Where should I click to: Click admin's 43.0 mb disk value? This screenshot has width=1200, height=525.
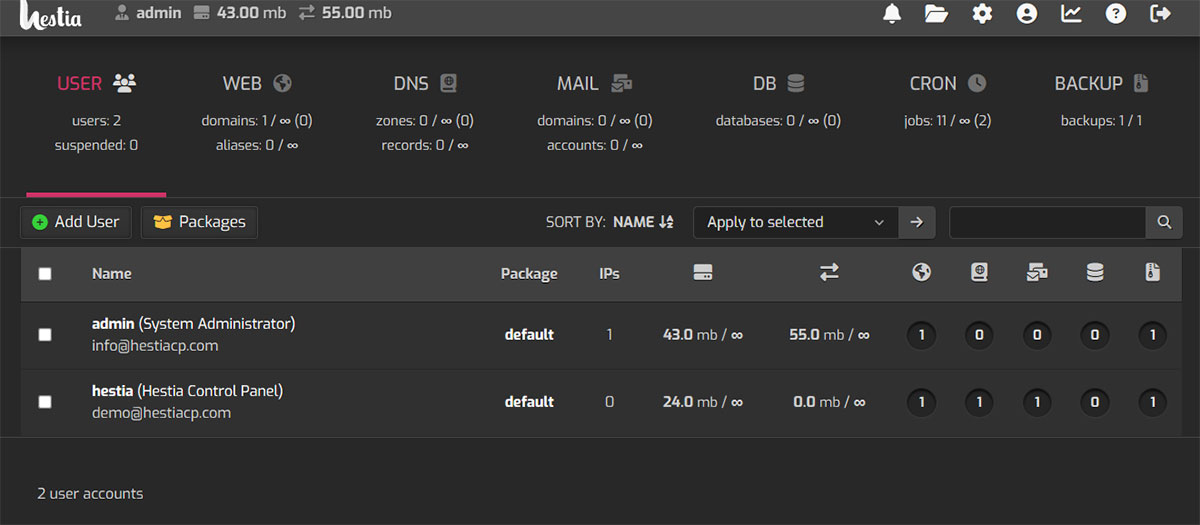click(703, 335)
